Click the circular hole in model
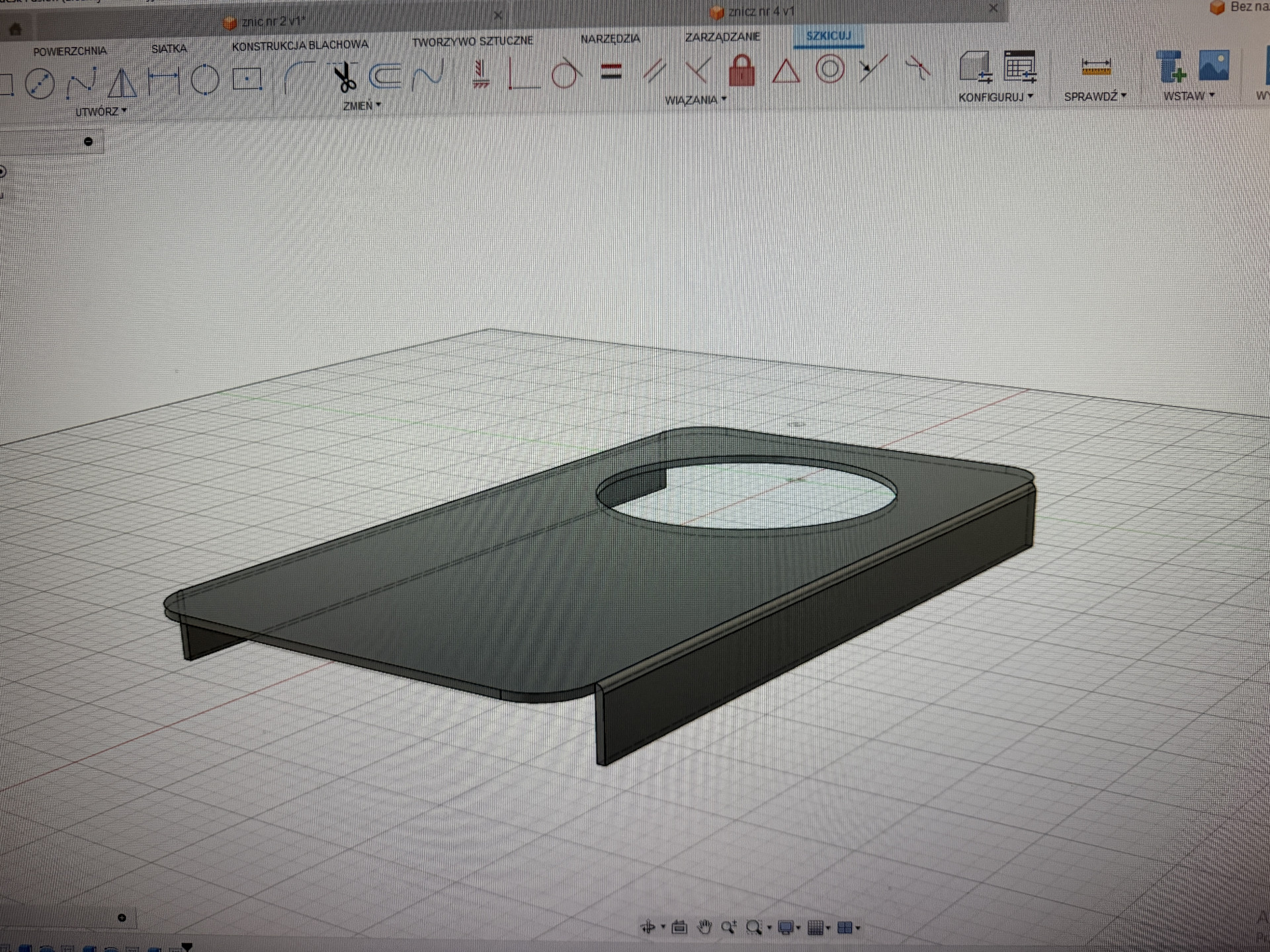 pos(747,496)
